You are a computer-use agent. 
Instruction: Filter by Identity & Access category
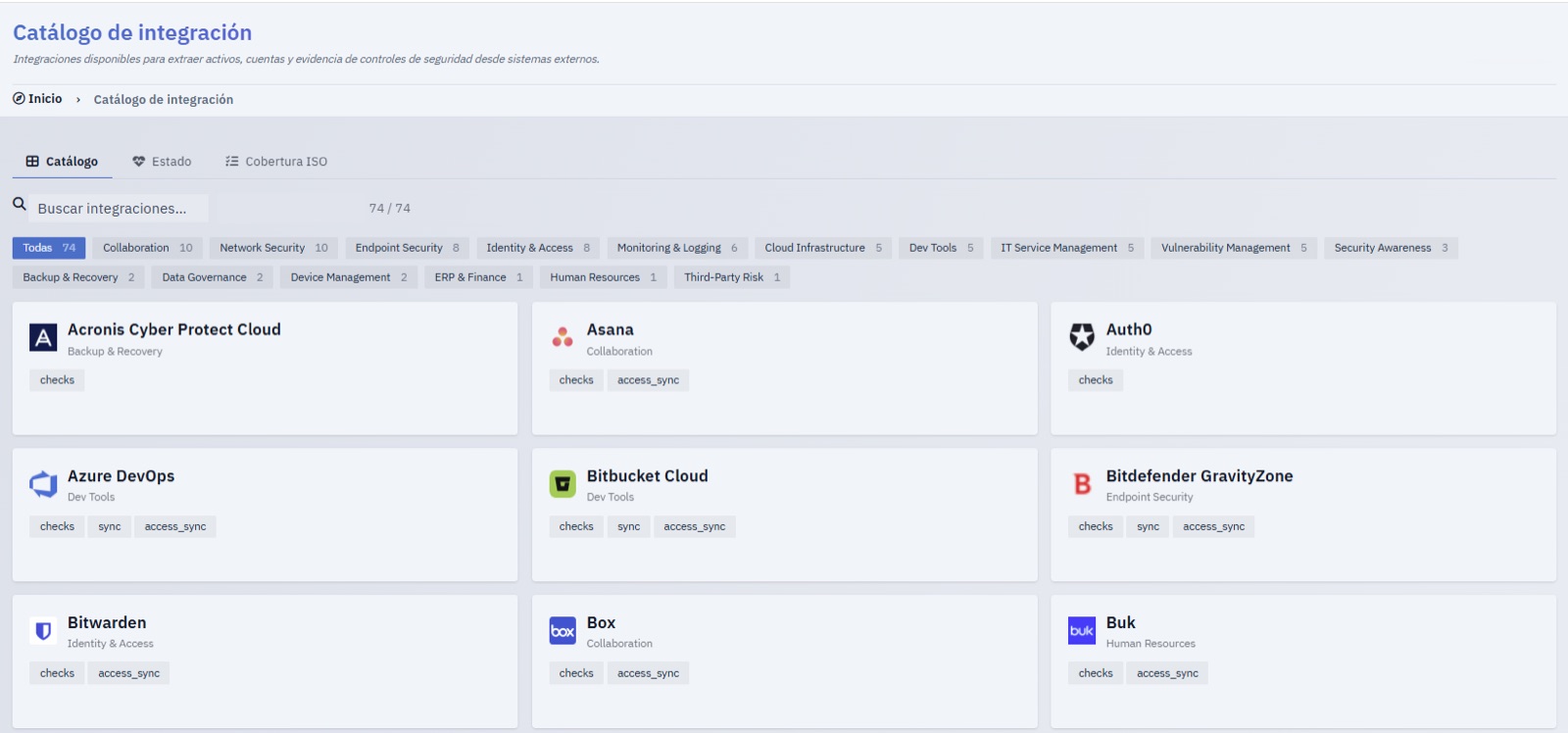click(539, 248)
